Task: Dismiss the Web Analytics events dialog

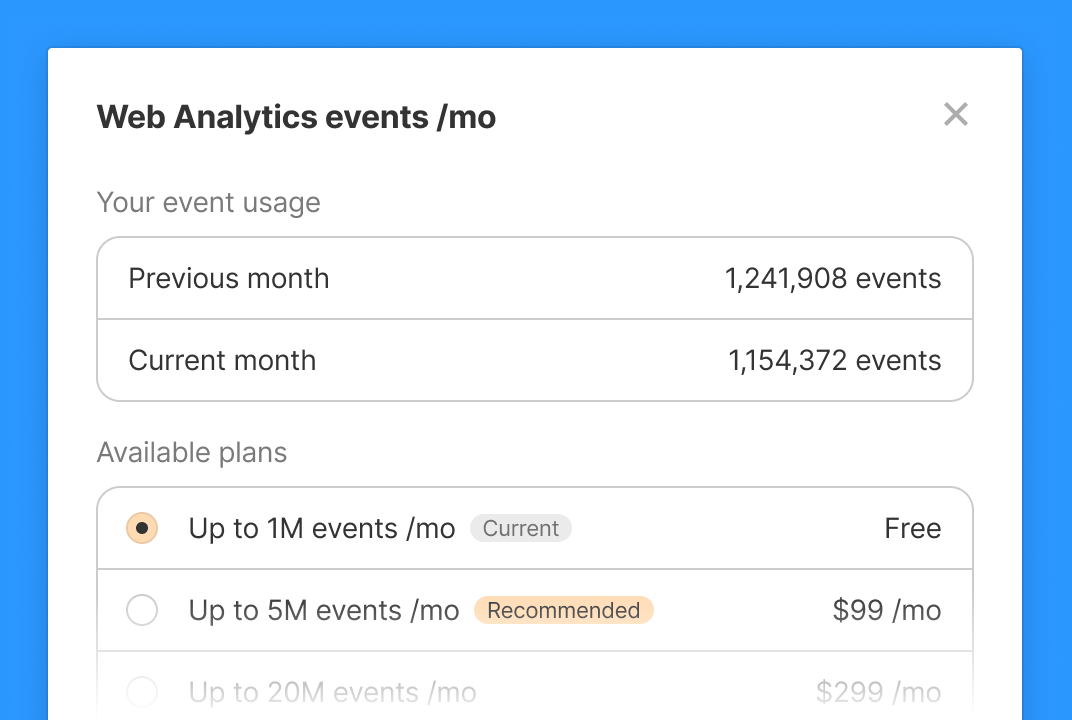Action: click(955, 114)
